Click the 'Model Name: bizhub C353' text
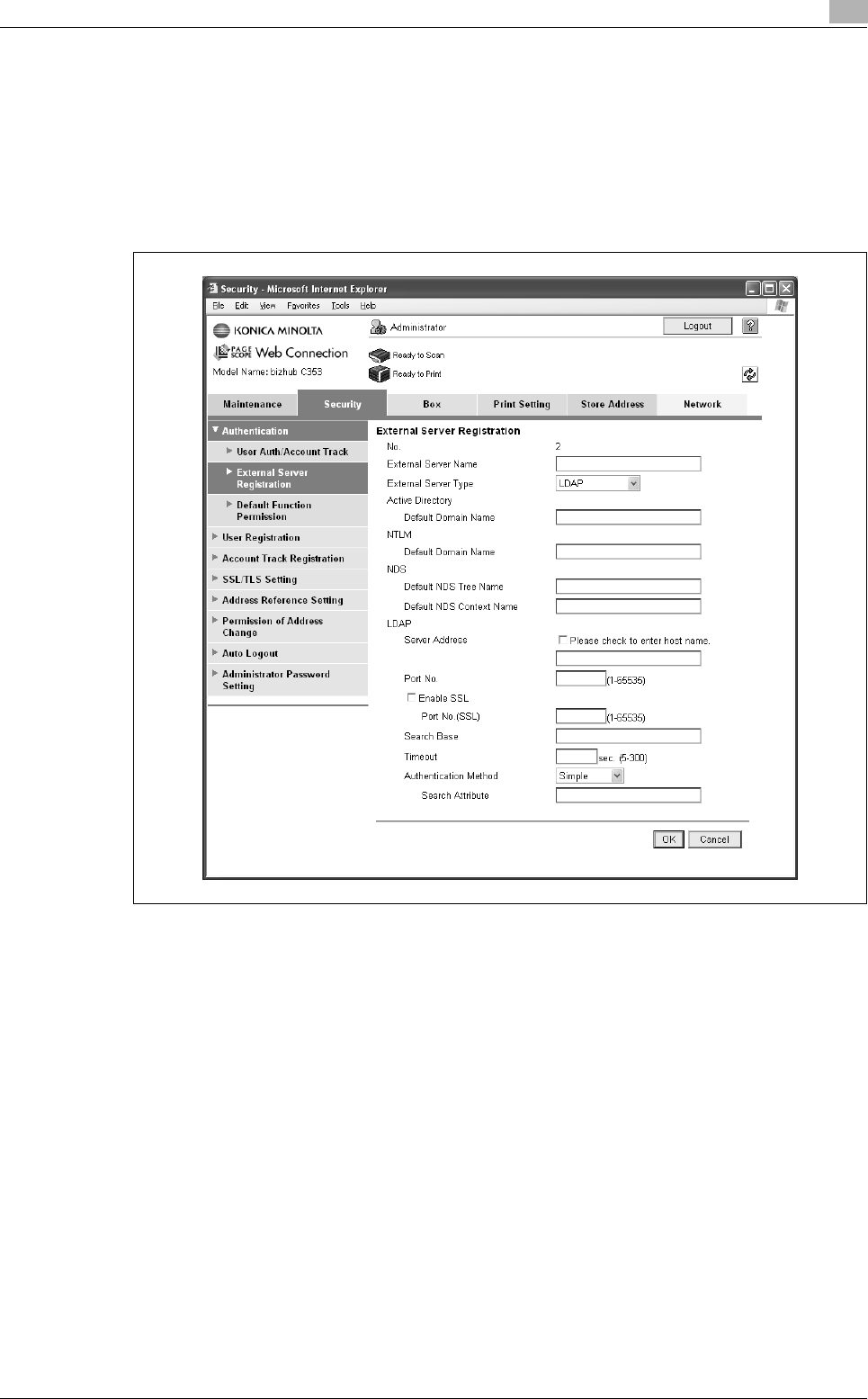 click(267, 372)
